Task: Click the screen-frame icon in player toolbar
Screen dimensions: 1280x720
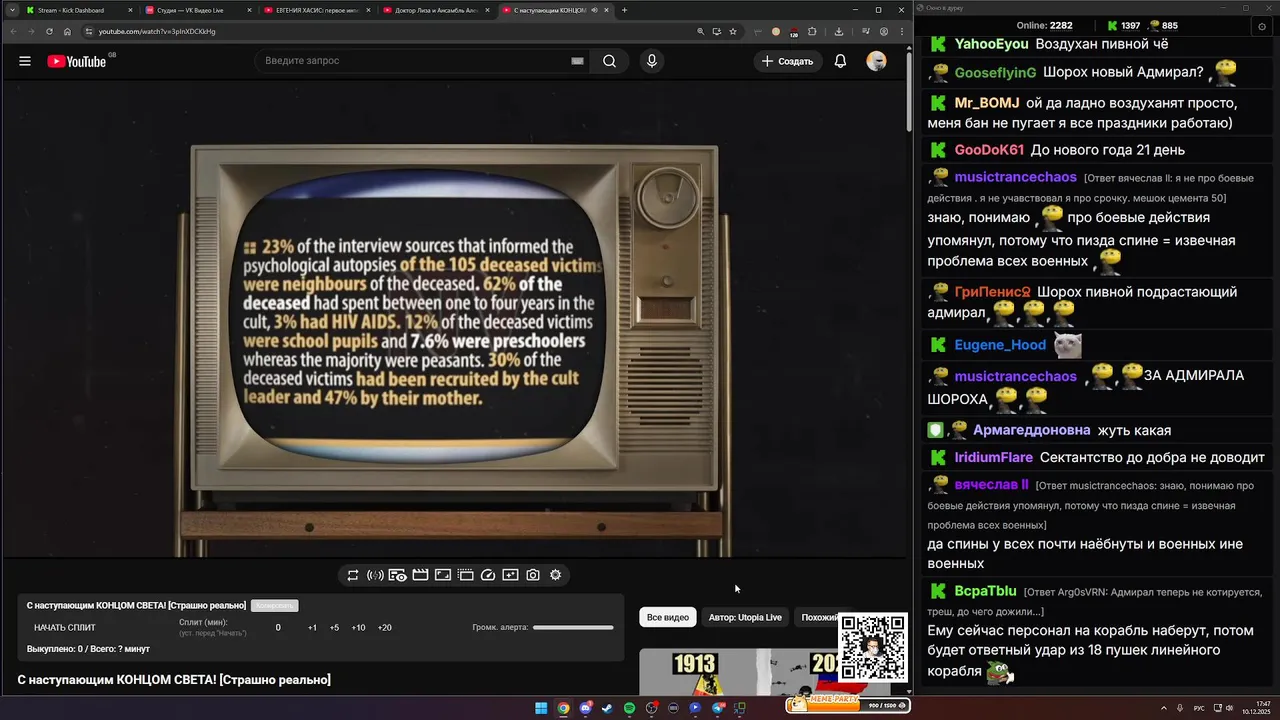Action: [442, 575]
